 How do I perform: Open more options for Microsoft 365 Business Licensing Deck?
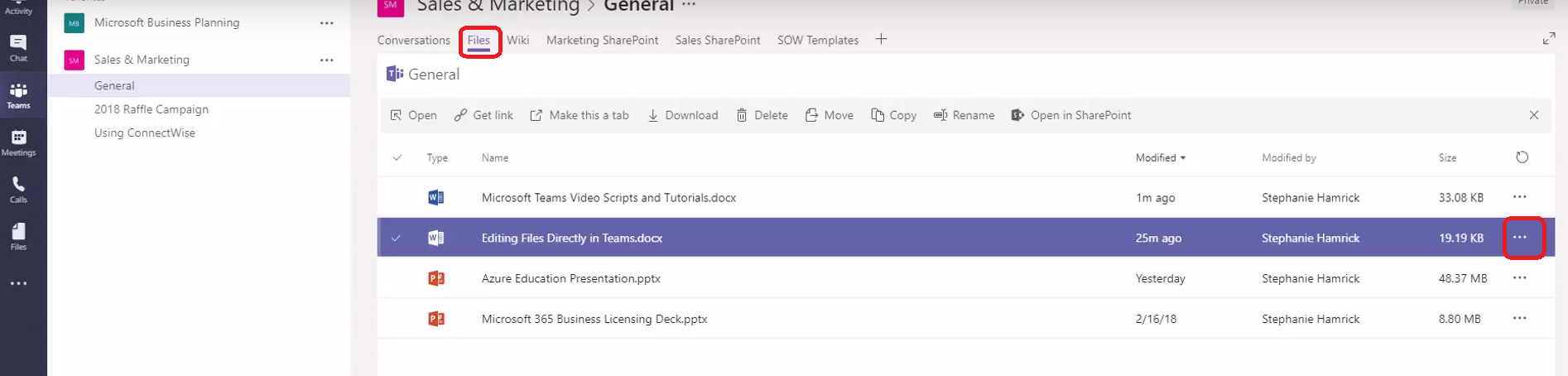(x=1519, y=319)
